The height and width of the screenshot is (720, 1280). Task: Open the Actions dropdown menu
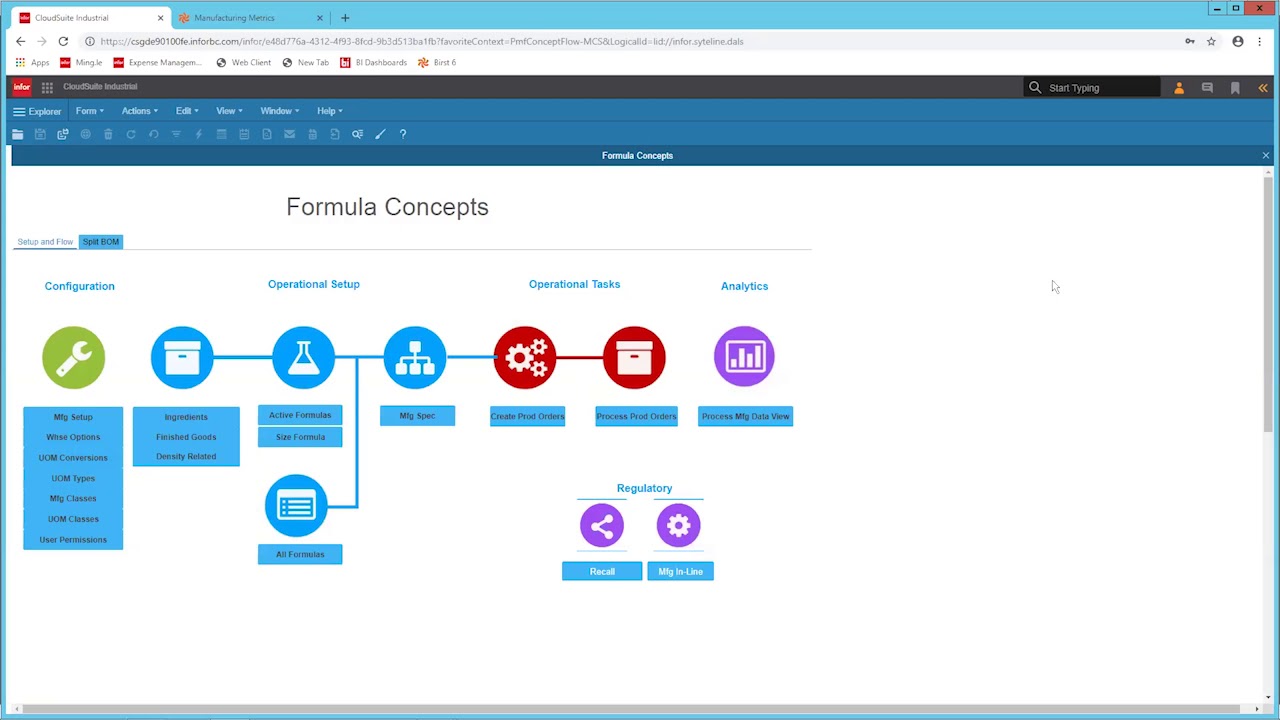(140, 111)
